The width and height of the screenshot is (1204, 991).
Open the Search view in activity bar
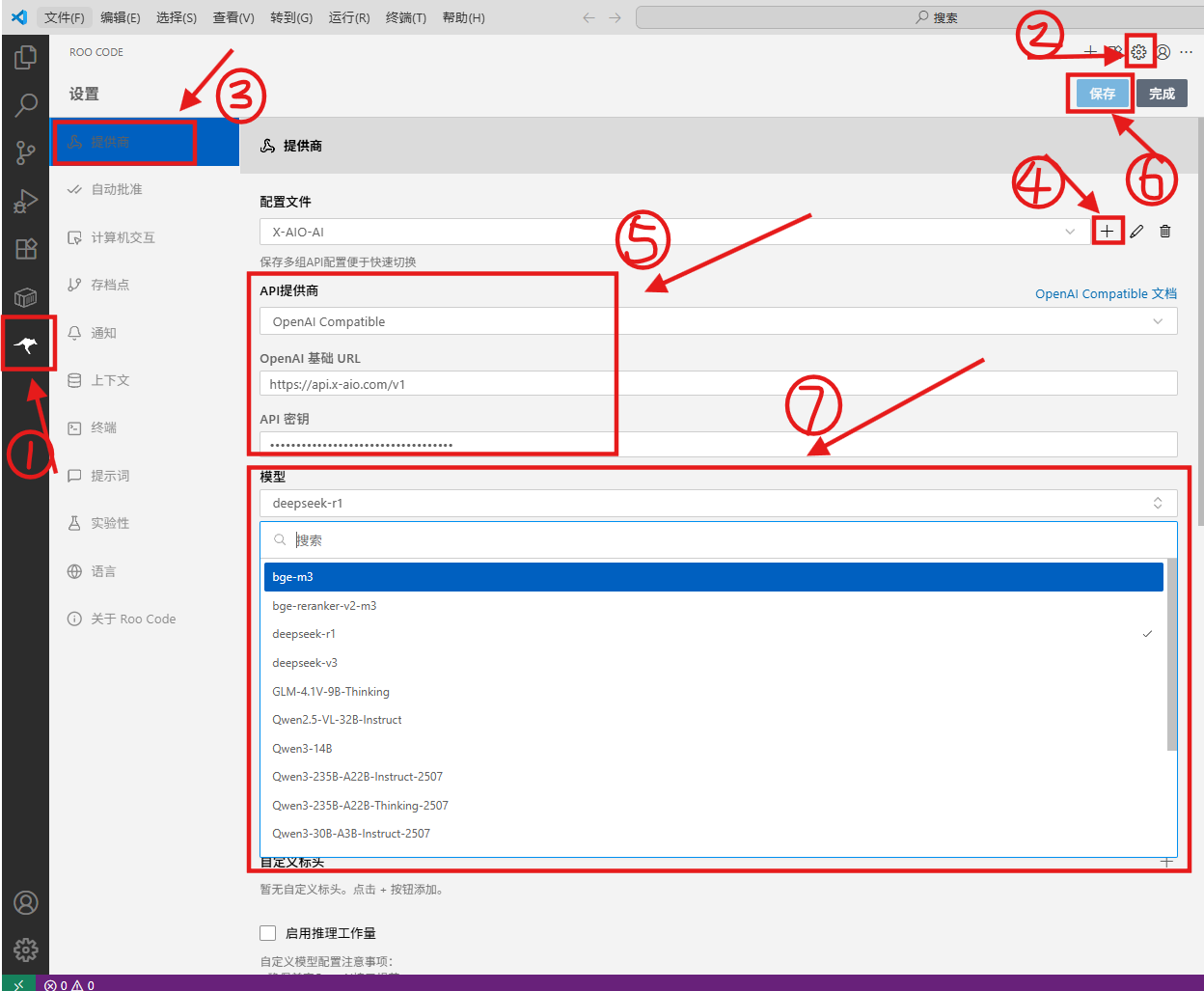(x=26, y=104)
